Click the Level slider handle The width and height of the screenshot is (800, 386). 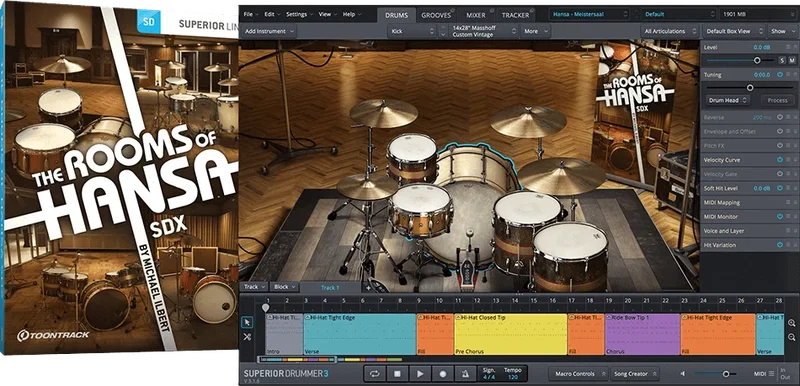pyautogui.click(x=757, y=60)
